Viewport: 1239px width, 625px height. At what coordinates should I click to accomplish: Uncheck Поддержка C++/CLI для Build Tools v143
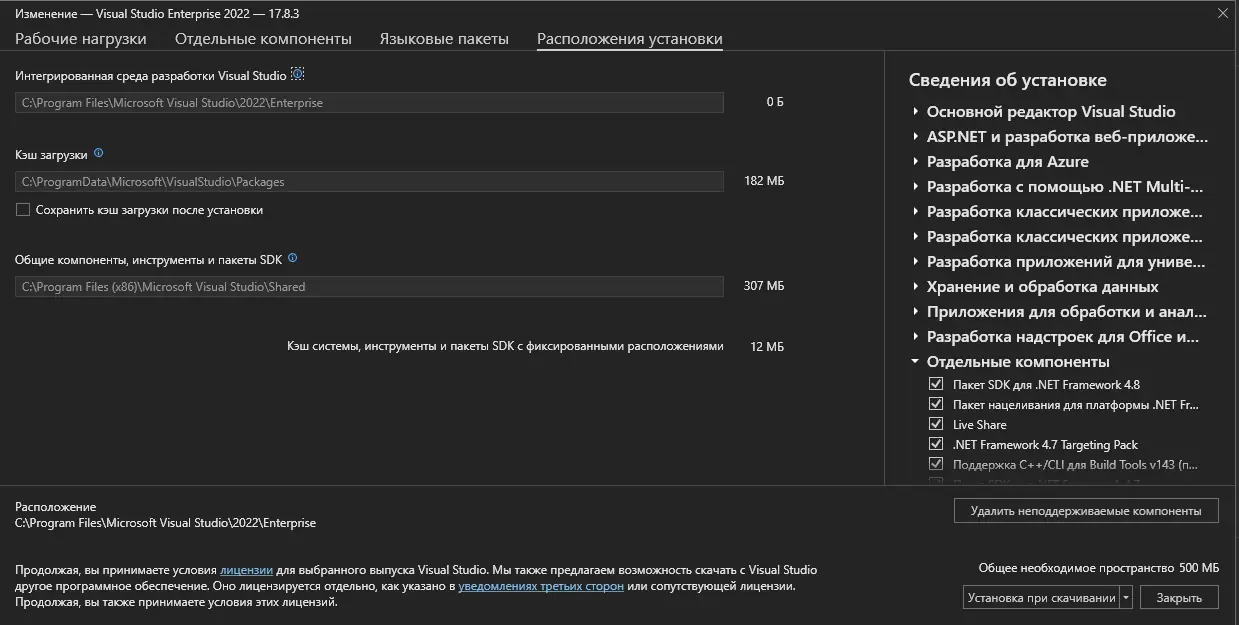click(936, 463)
